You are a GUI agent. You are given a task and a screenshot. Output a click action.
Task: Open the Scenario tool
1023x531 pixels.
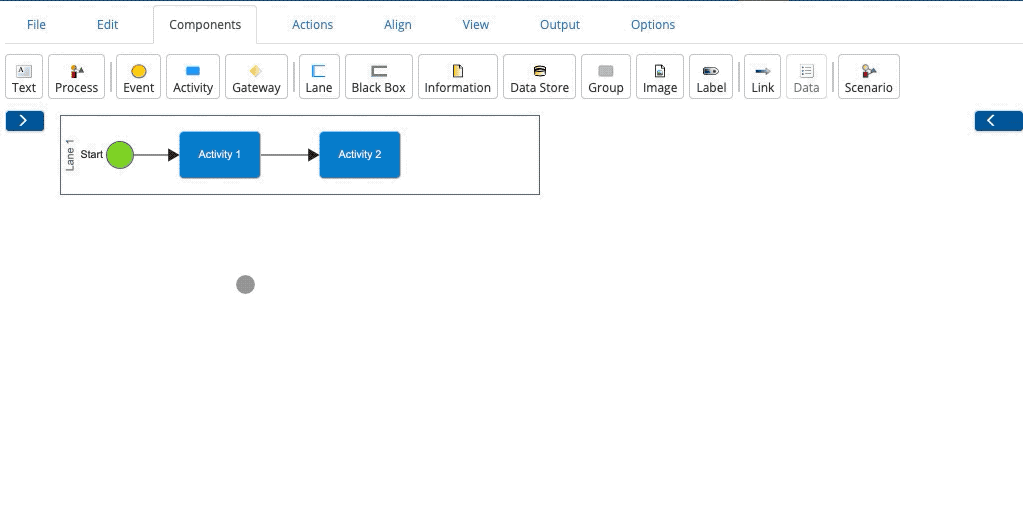(868, 77)
